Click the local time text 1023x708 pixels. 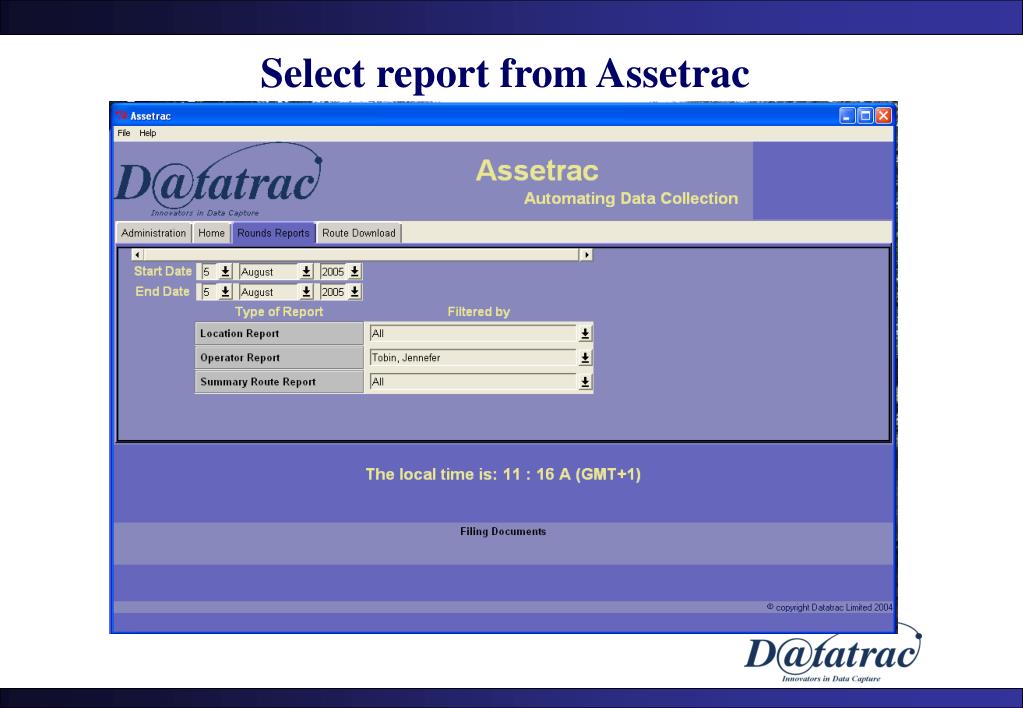tap(503, 474)
